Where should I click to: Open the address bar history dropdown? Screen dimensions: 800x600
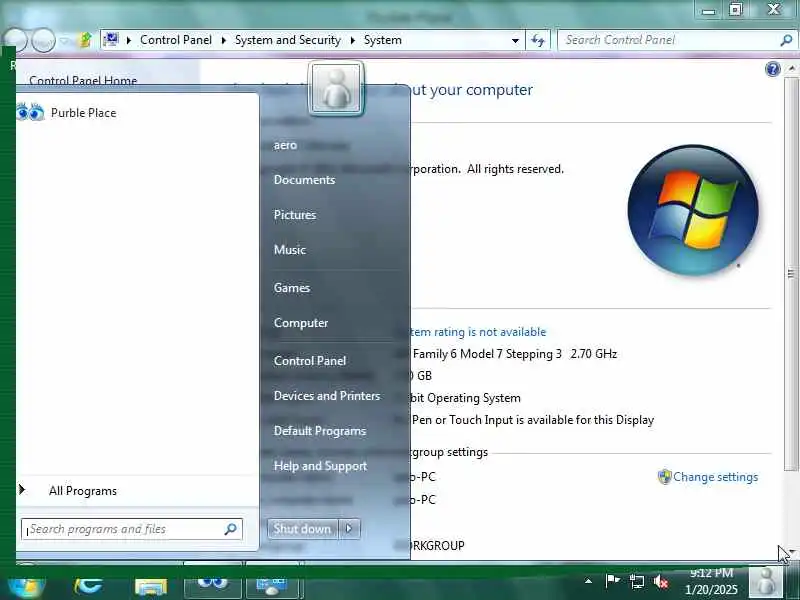(515, 40)
